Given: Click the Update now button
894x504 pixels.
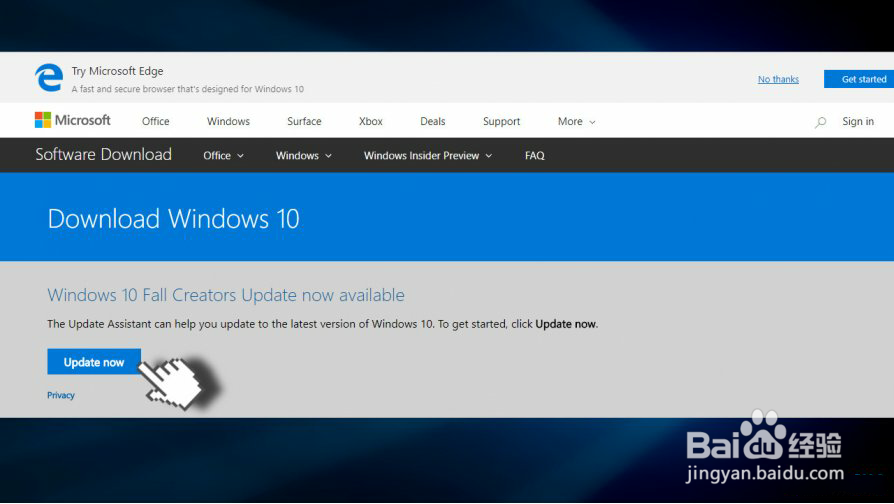Looking at the screenshot, I should pos(94,362).
